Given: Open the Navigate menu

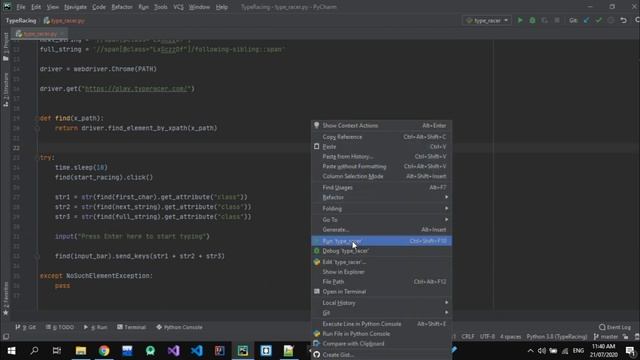Looking at the screenshot, I should point(75,7).
